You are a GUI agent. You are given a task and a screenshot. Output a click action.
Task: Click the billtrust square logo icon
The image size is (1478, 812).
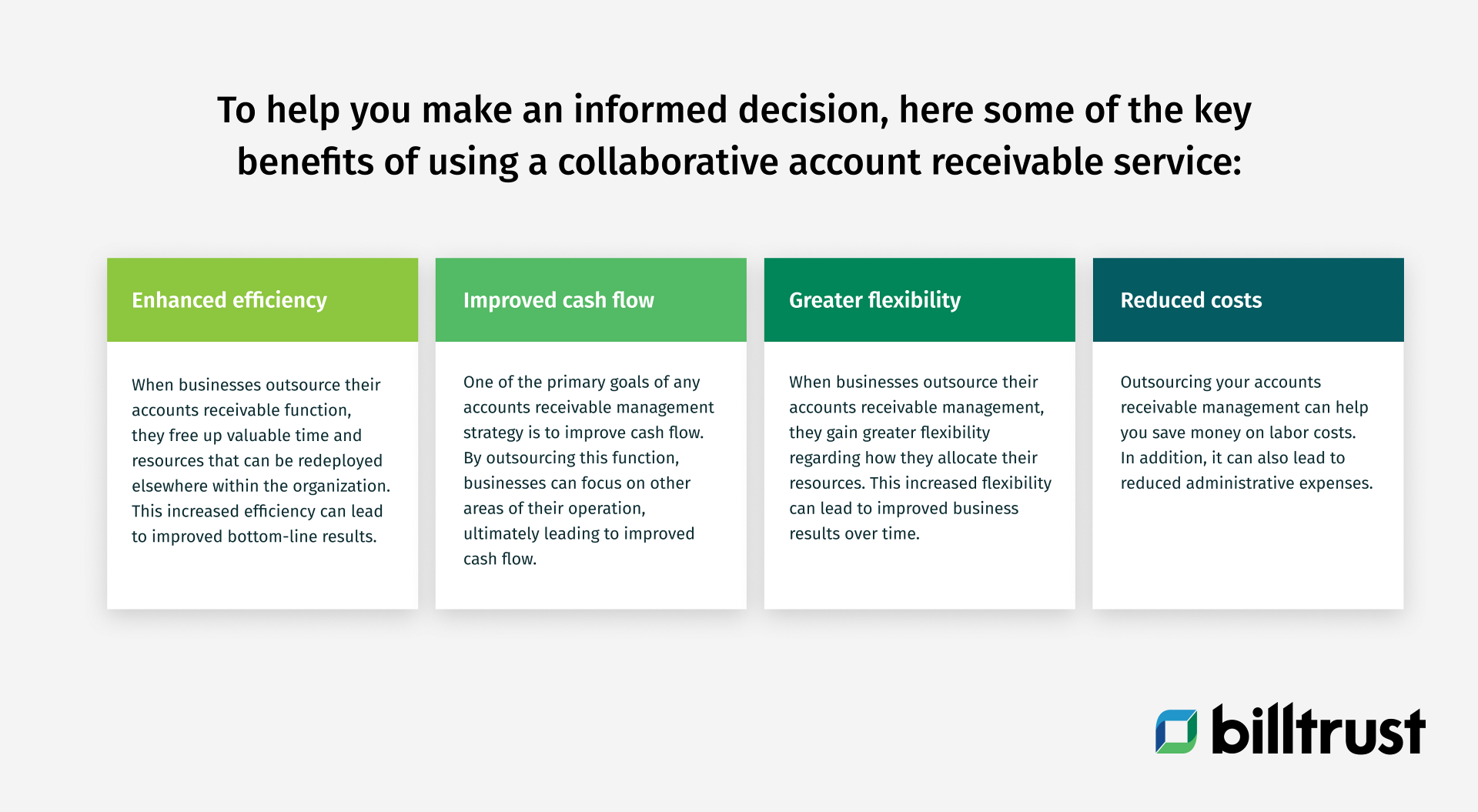[x=1176, y=730]
